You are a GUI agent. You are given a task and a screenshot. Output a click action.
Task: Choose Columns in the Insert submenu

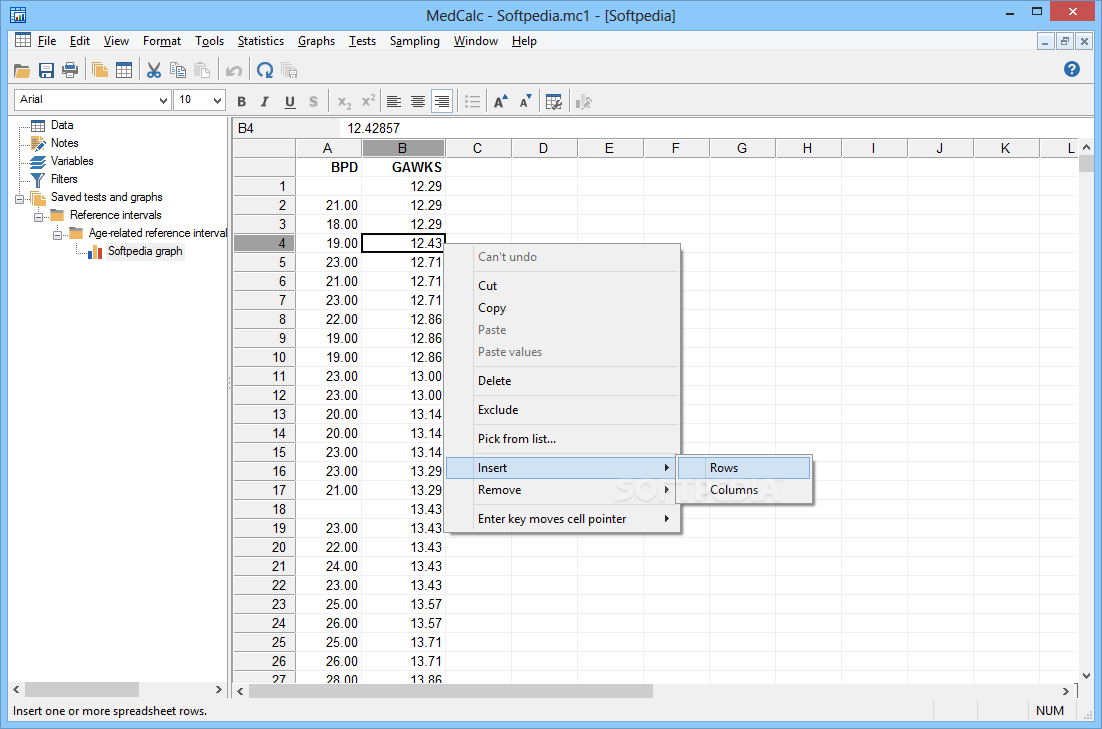tap(744, 490)
